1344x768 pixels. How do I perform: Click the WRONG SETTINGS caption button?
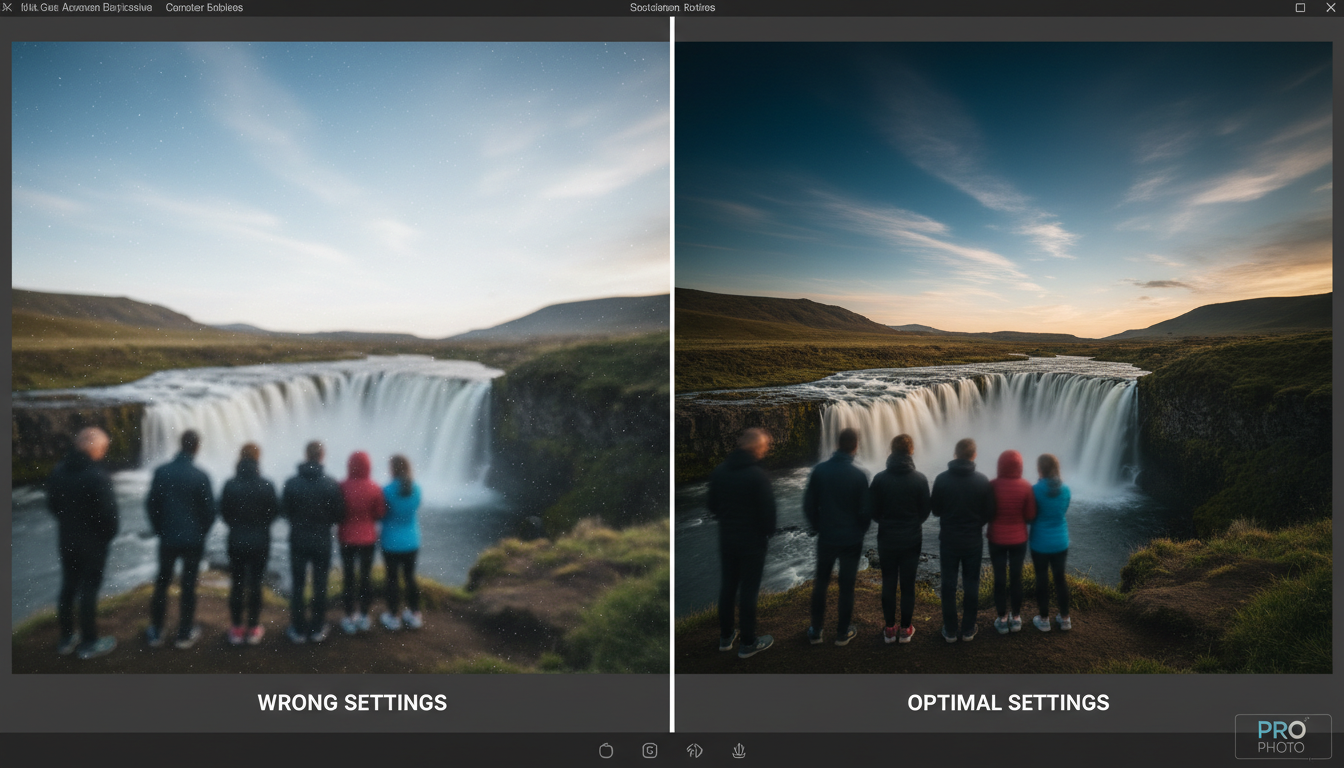click(x=351, y=702)
